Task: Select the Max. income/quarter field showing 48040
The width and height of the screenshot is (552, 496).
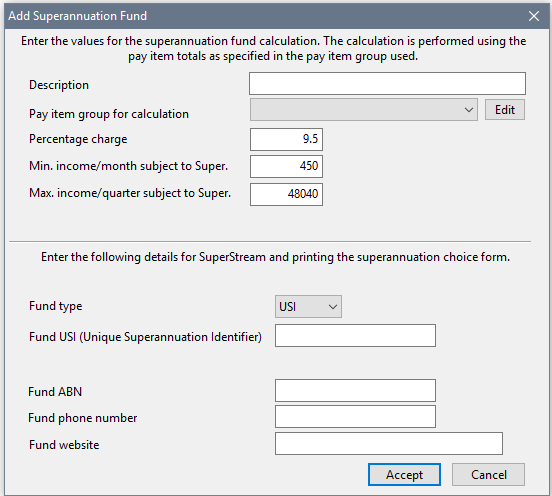Action: coord(286,194)
